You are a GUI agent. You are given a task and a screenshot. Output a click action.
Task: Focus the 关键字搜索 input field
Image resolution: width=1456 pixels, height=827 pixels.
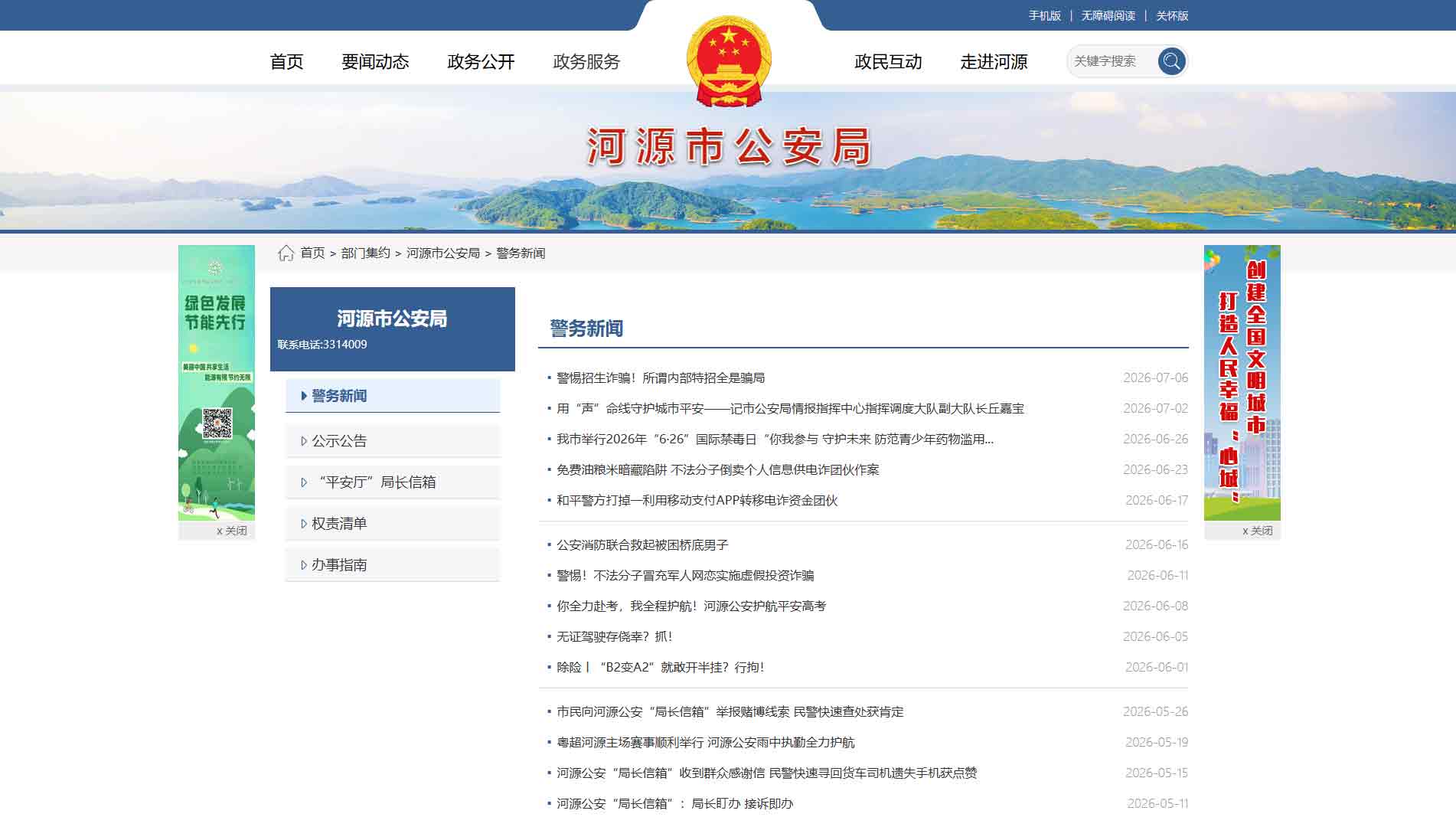click(x=1112, y=61)
